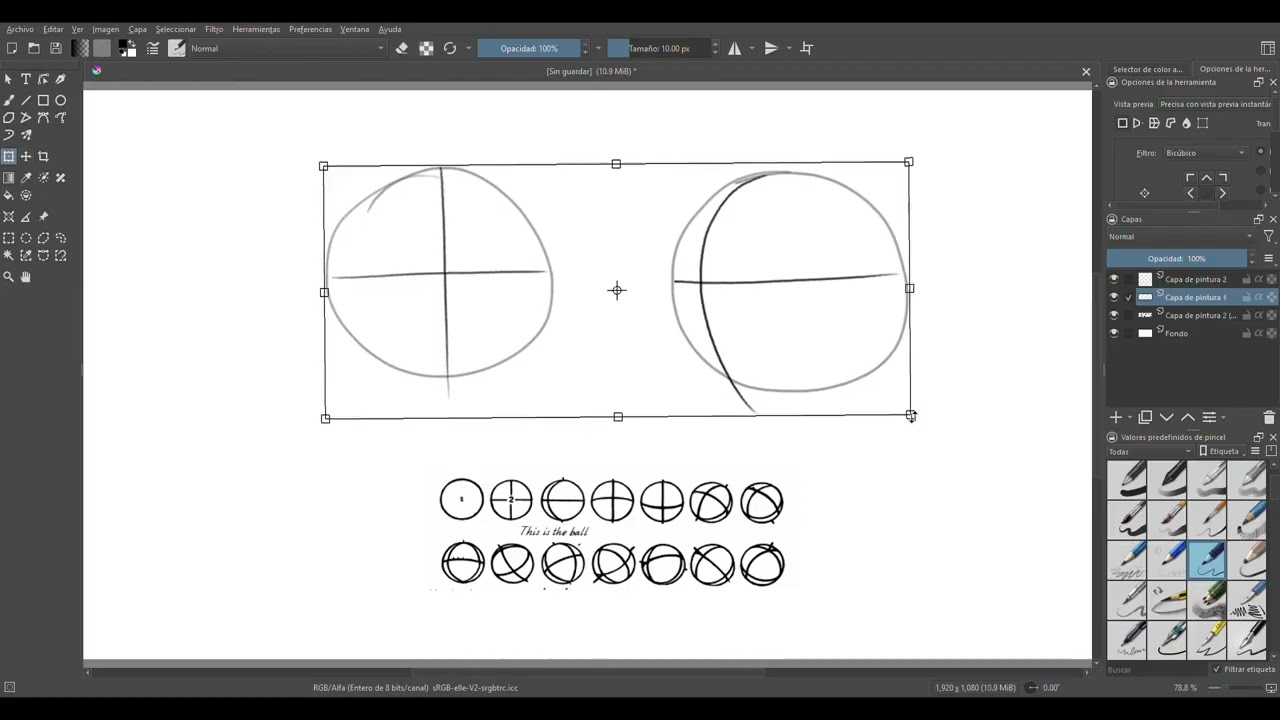Reload the original brush preset
This screenshot has height=720, width=1280.
[450, 48]
